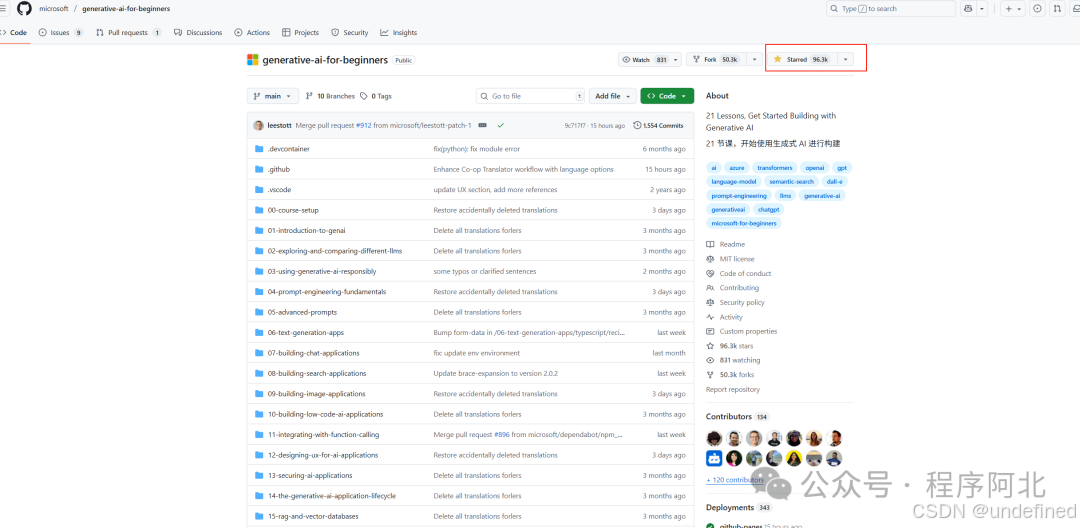The height and width of the screenshot is (528, 1080).
Task: Switch to the Pull requests tab
Action: point(128,32)
